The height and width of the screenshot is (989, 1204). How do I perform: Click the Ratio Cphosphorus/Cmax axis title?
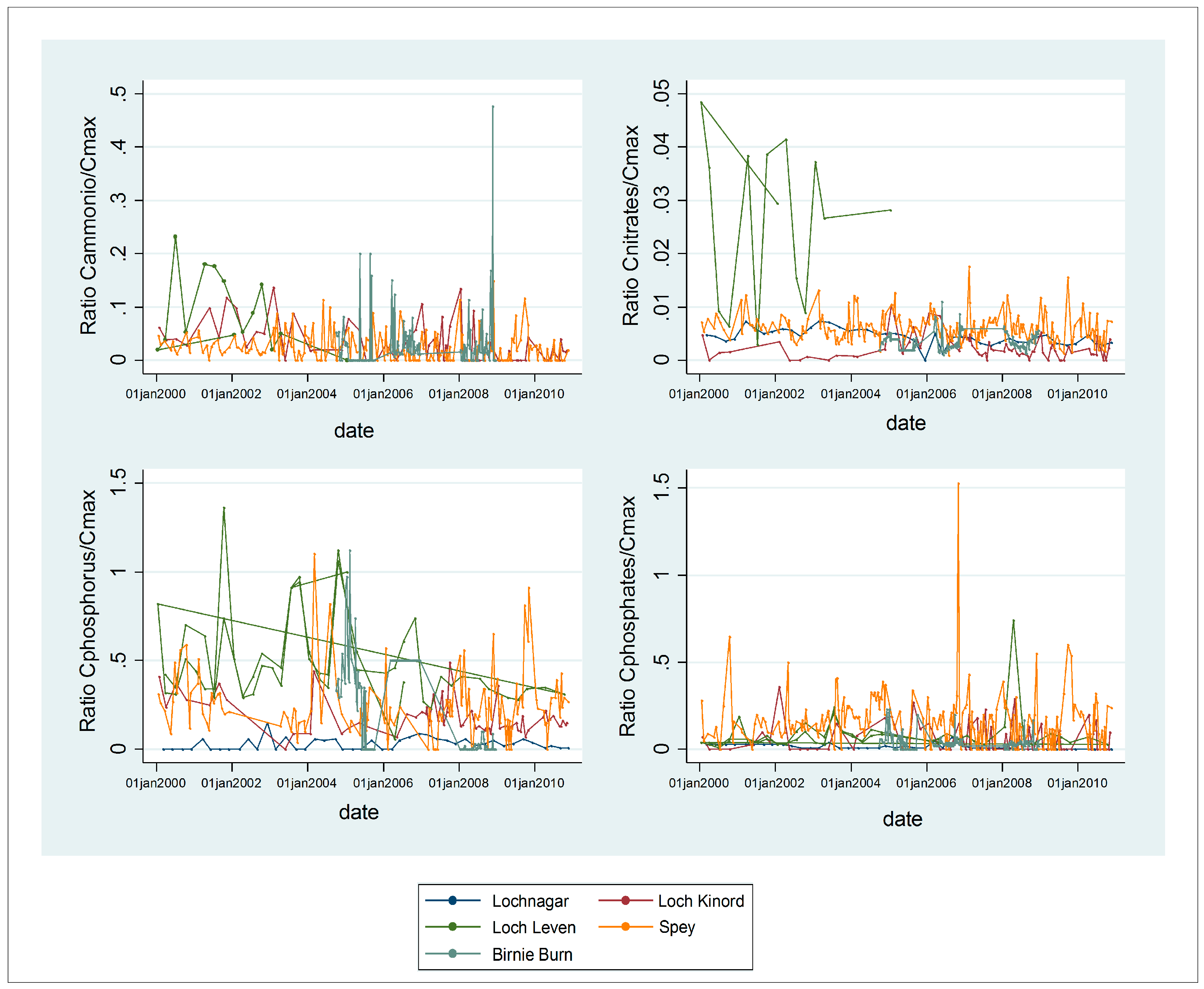(x=88, y=611)
